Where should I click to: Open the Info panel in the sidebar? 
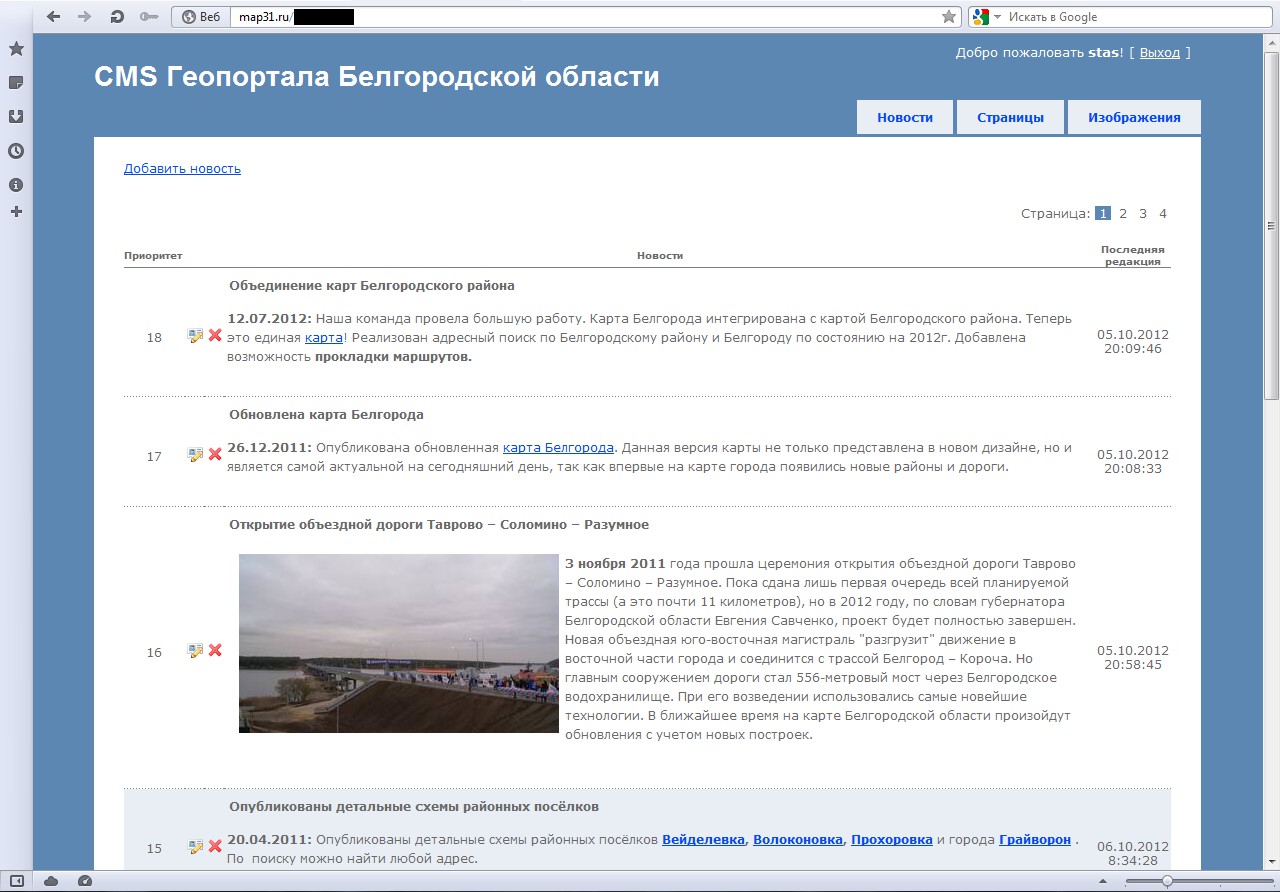(x=16, y=185)
